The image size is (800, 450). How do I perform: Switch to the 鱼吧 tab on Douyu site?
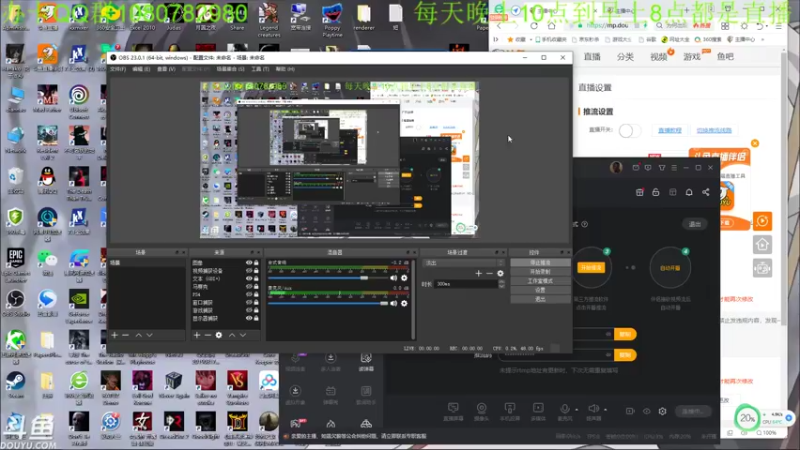tap(725, 57)
